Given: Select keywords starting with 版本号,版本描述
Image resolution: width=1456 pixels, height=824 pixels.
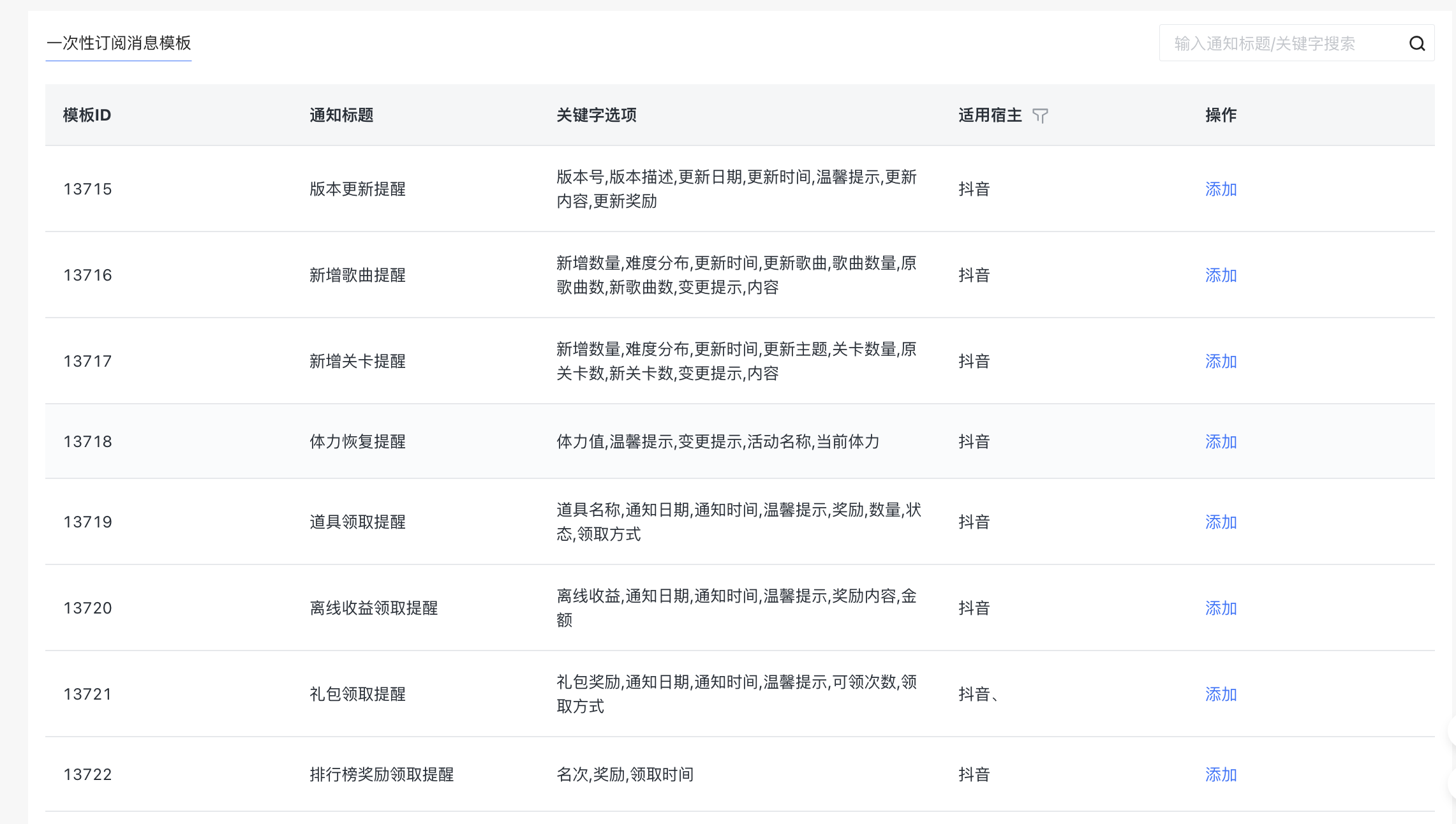Looking at the screenshot, I should (x=736, y=189).
